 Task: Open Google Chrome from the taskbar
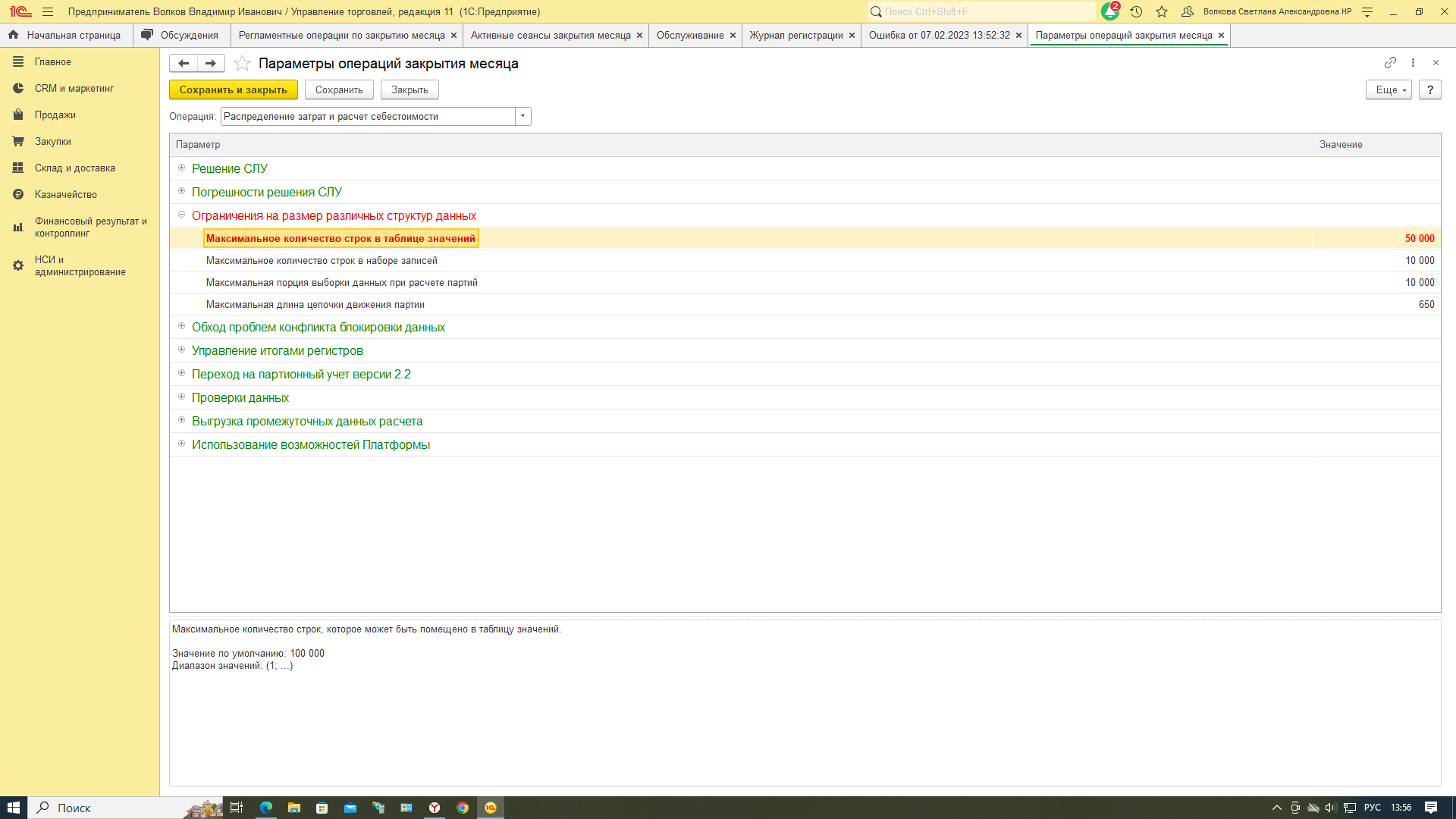tap(463, 808)
